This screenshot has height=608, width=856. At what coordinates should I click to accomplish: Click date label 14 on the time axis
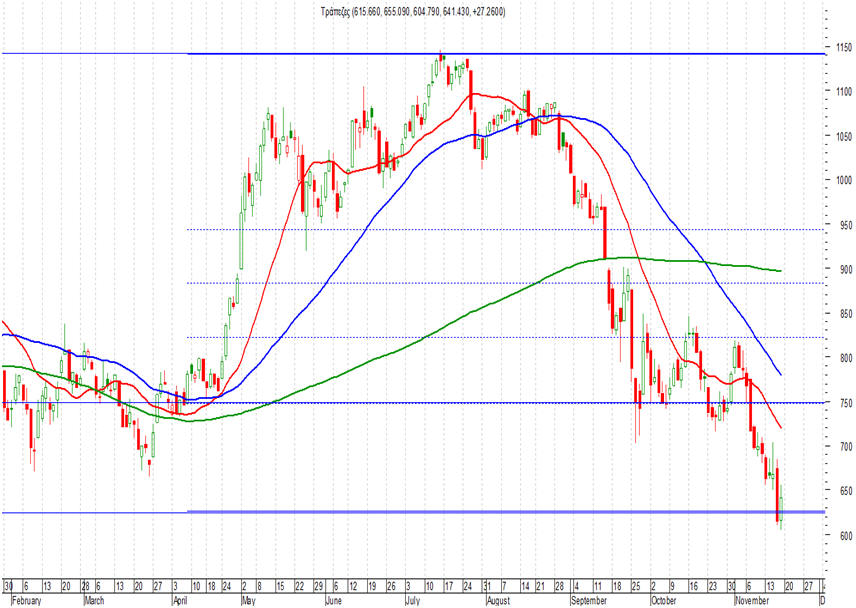point(525,587)
